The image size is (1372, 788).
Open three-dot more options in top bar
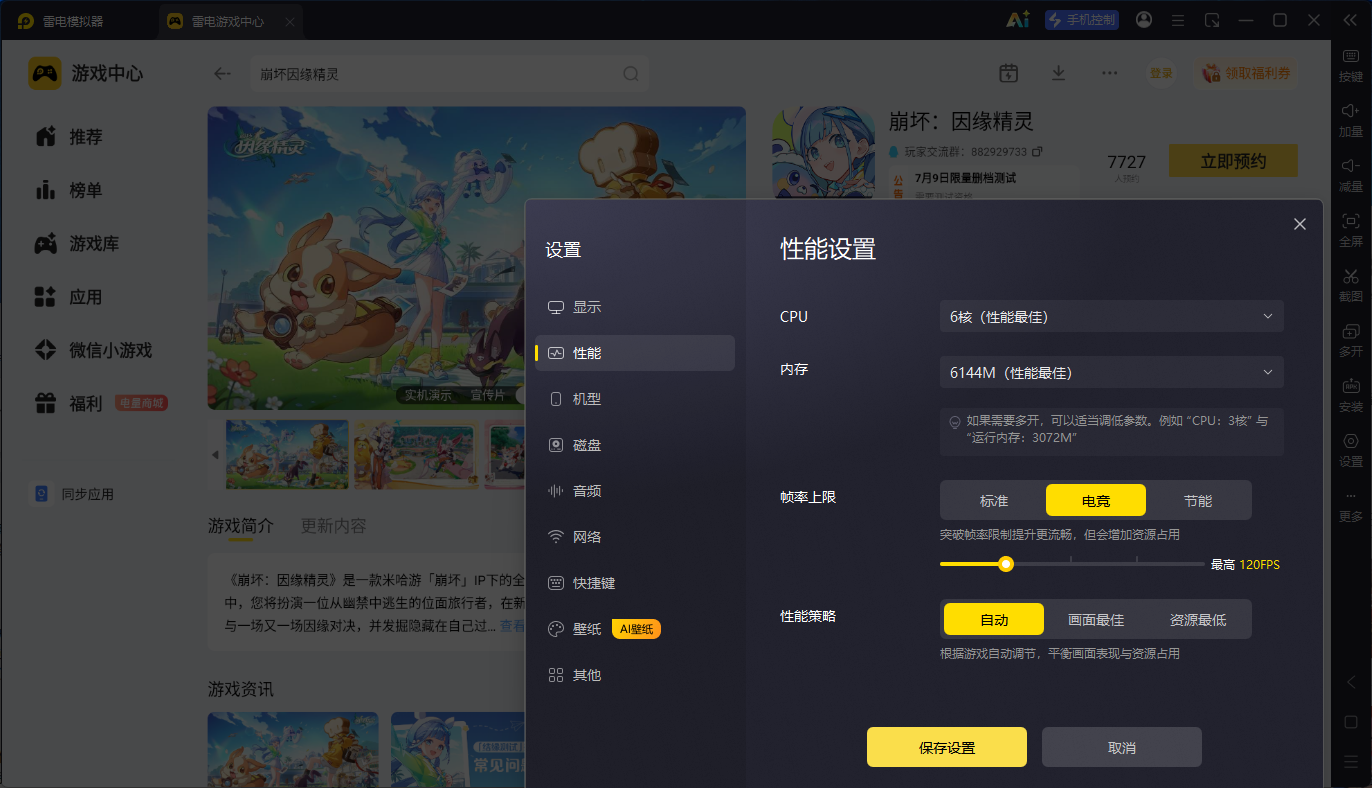(x=1110, y=73)
